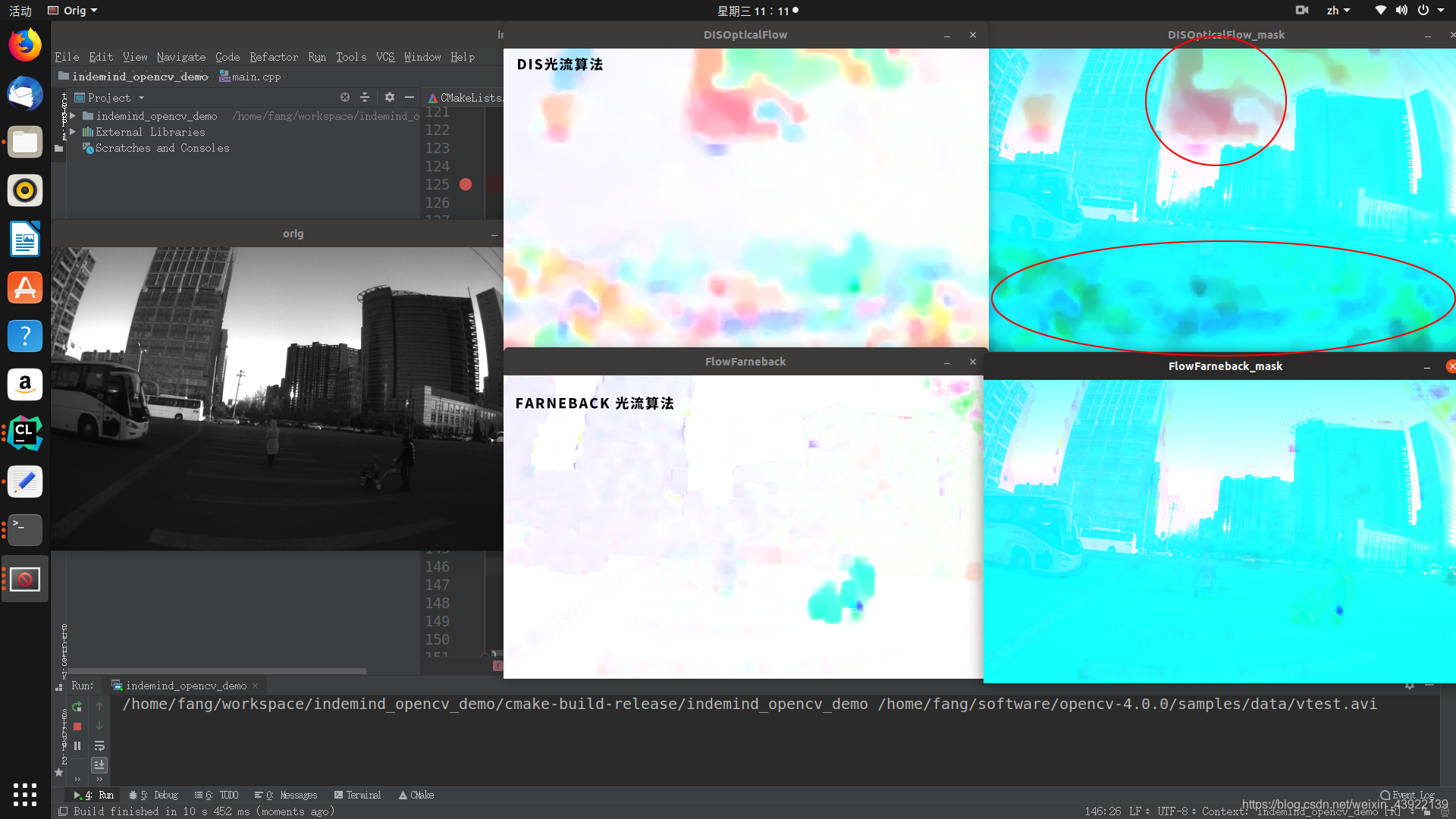This screenshot has width=1456, height=819.
Task: Open LibreOffice Writer from the dock
Action: [x=25, y=239]
